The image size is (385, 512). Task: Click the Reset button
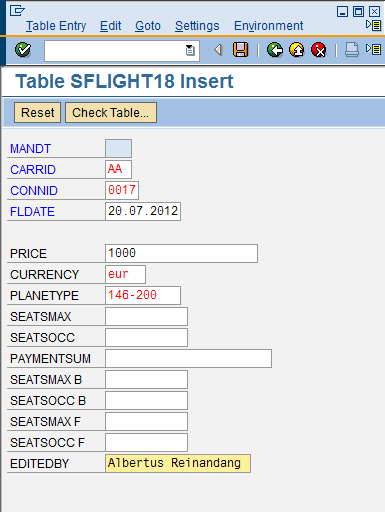pos(37,113)
